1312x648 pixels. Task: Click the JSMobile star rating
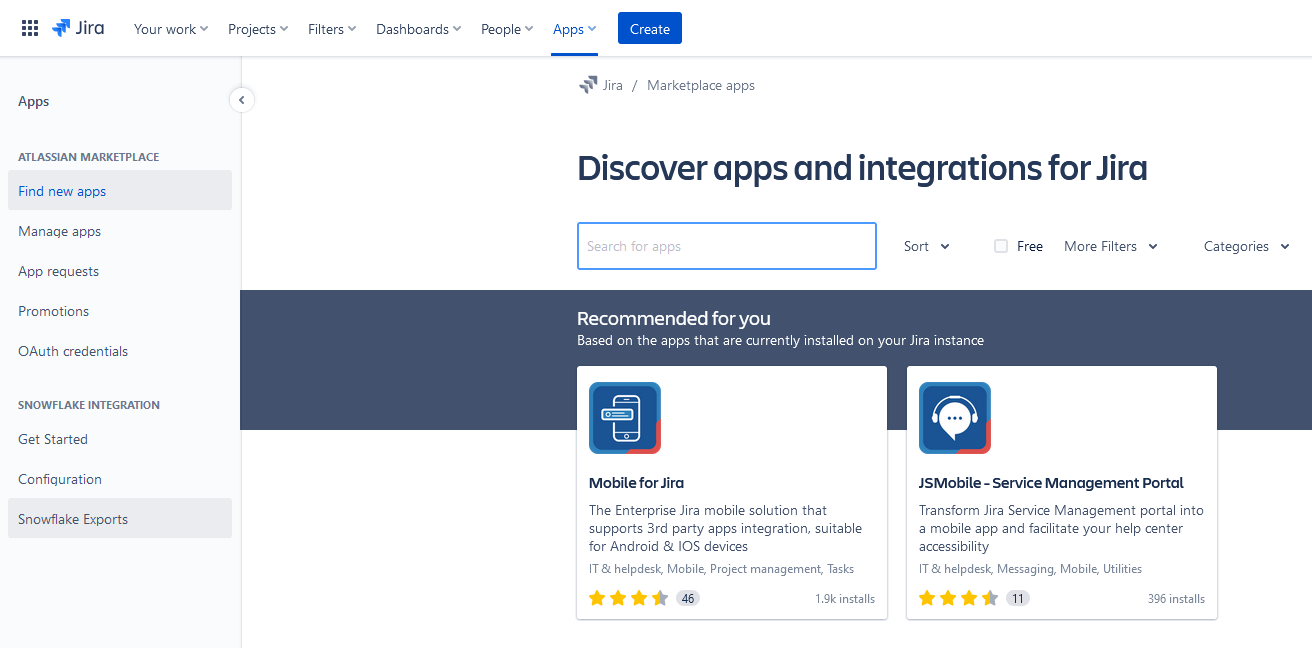(x=958, y=598)
